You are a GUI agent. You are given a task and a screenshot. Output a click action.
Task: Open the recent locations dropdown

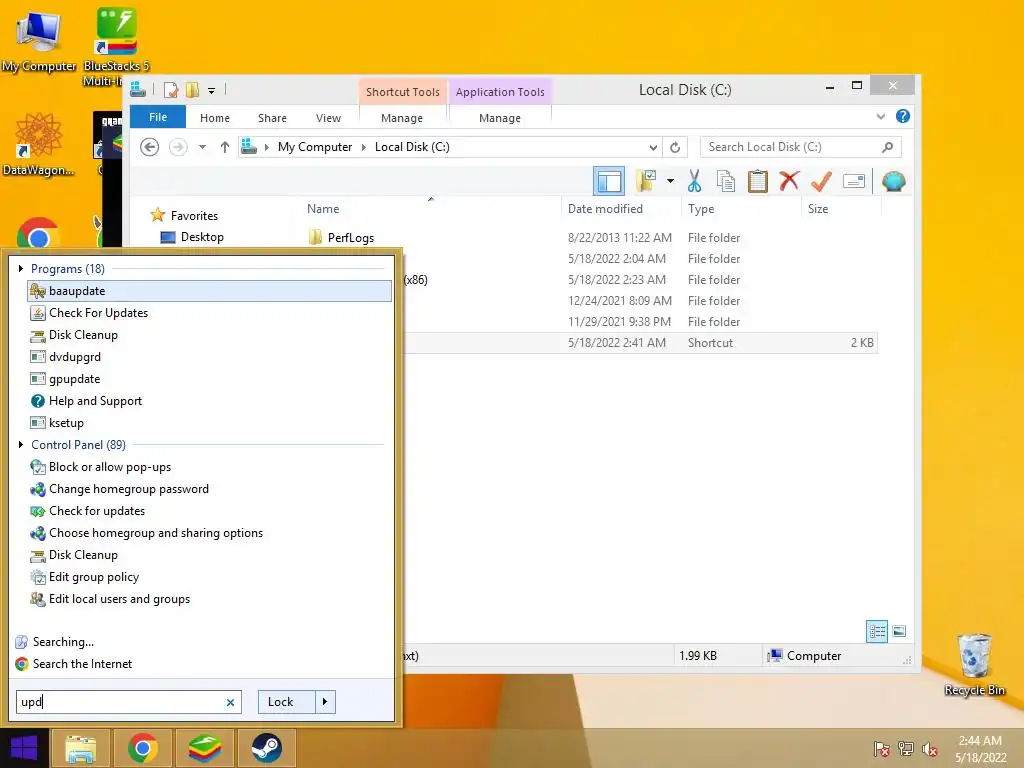coord(202,147)
